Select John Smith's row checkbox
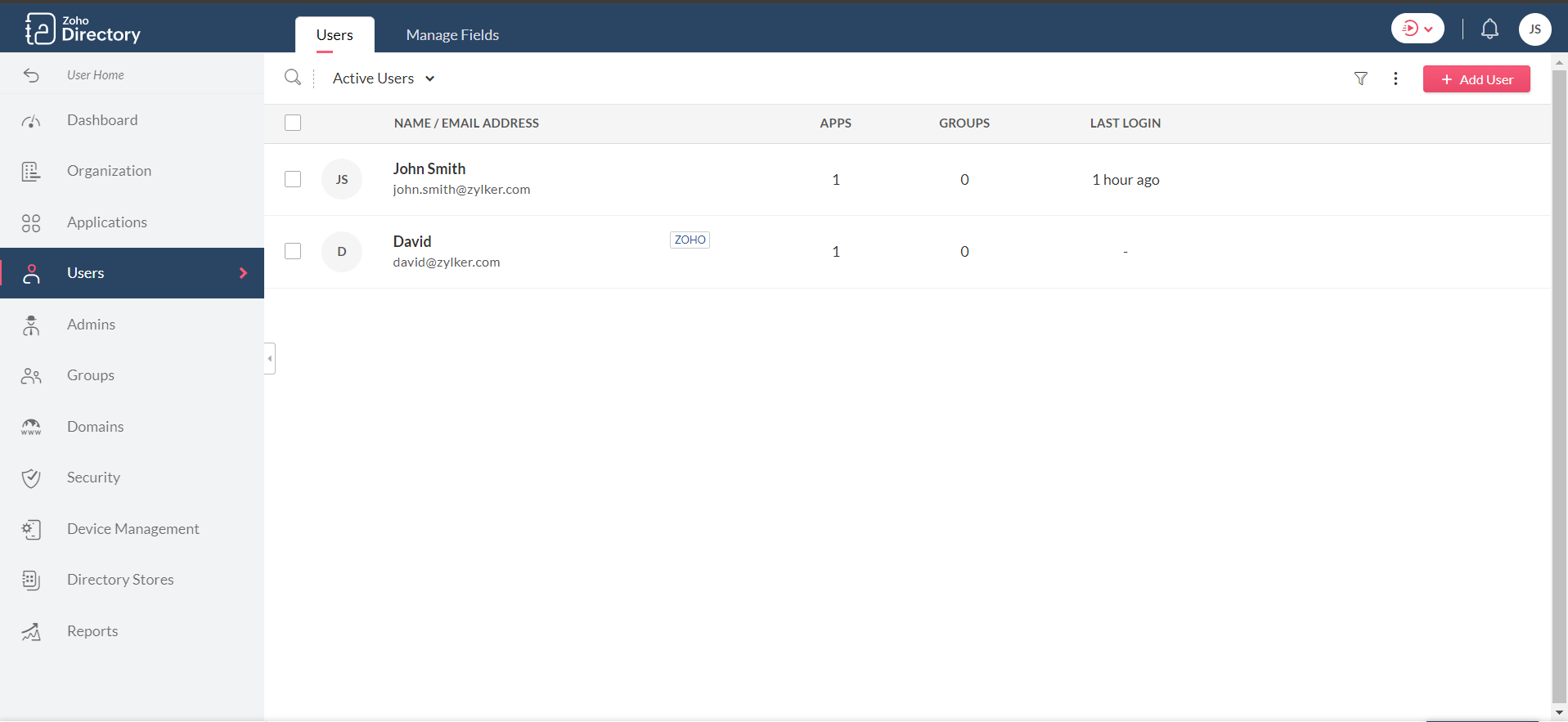The width and height of the screenshot is (1568, 722). (x=293, y=179)
